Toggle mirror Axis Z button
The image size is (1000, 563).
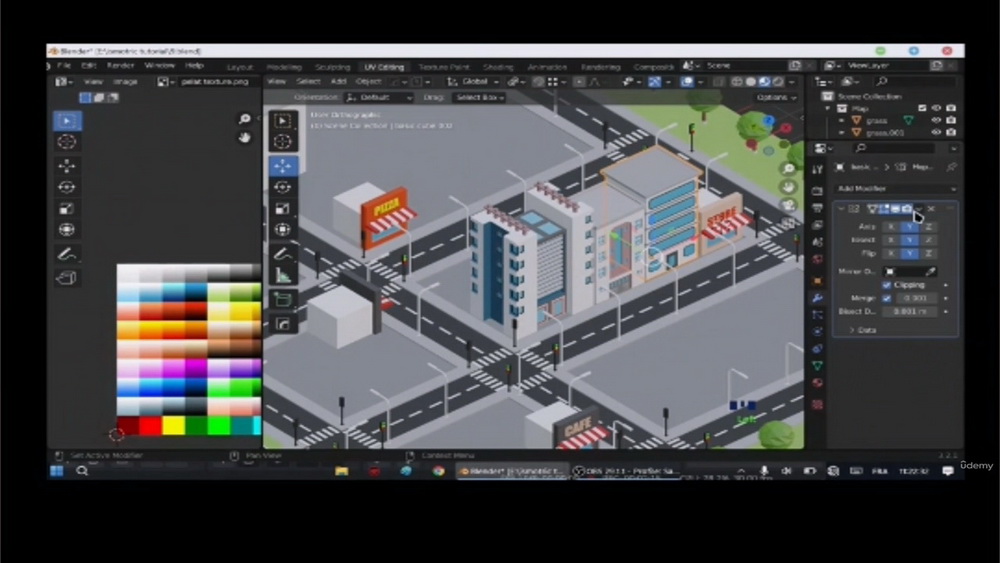929,227
